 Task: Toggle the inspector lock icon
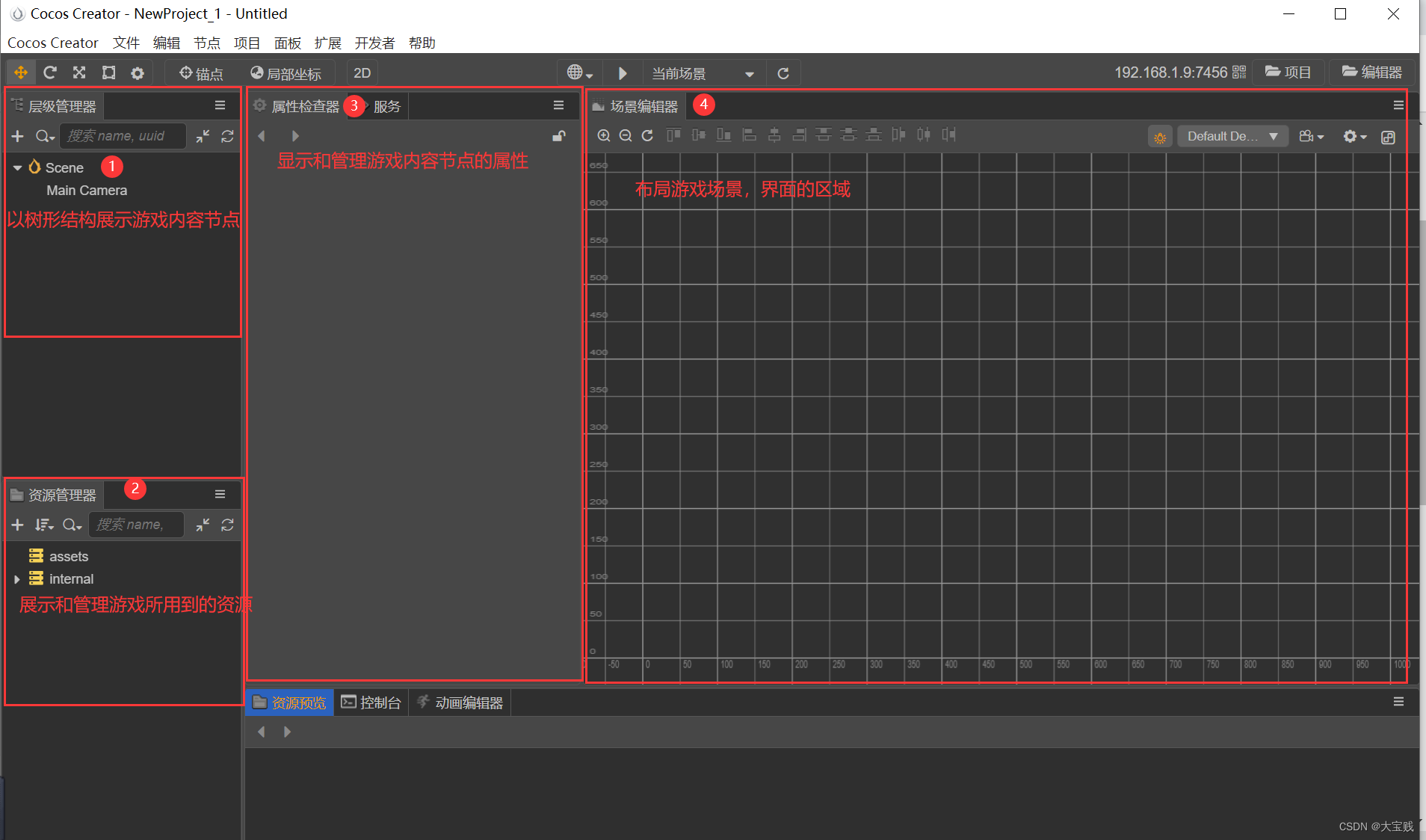tap(558, 136)
